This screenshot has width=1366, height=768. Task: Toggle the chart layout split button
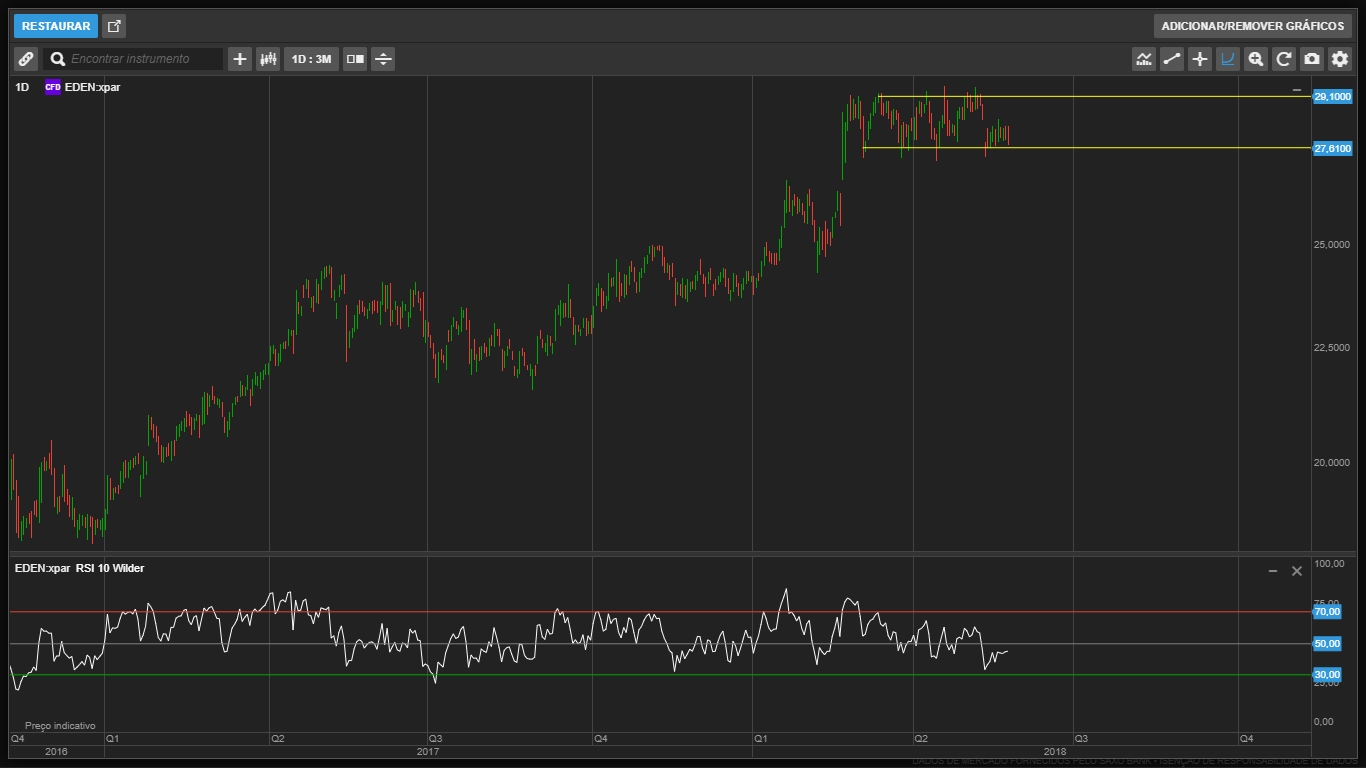355,59
